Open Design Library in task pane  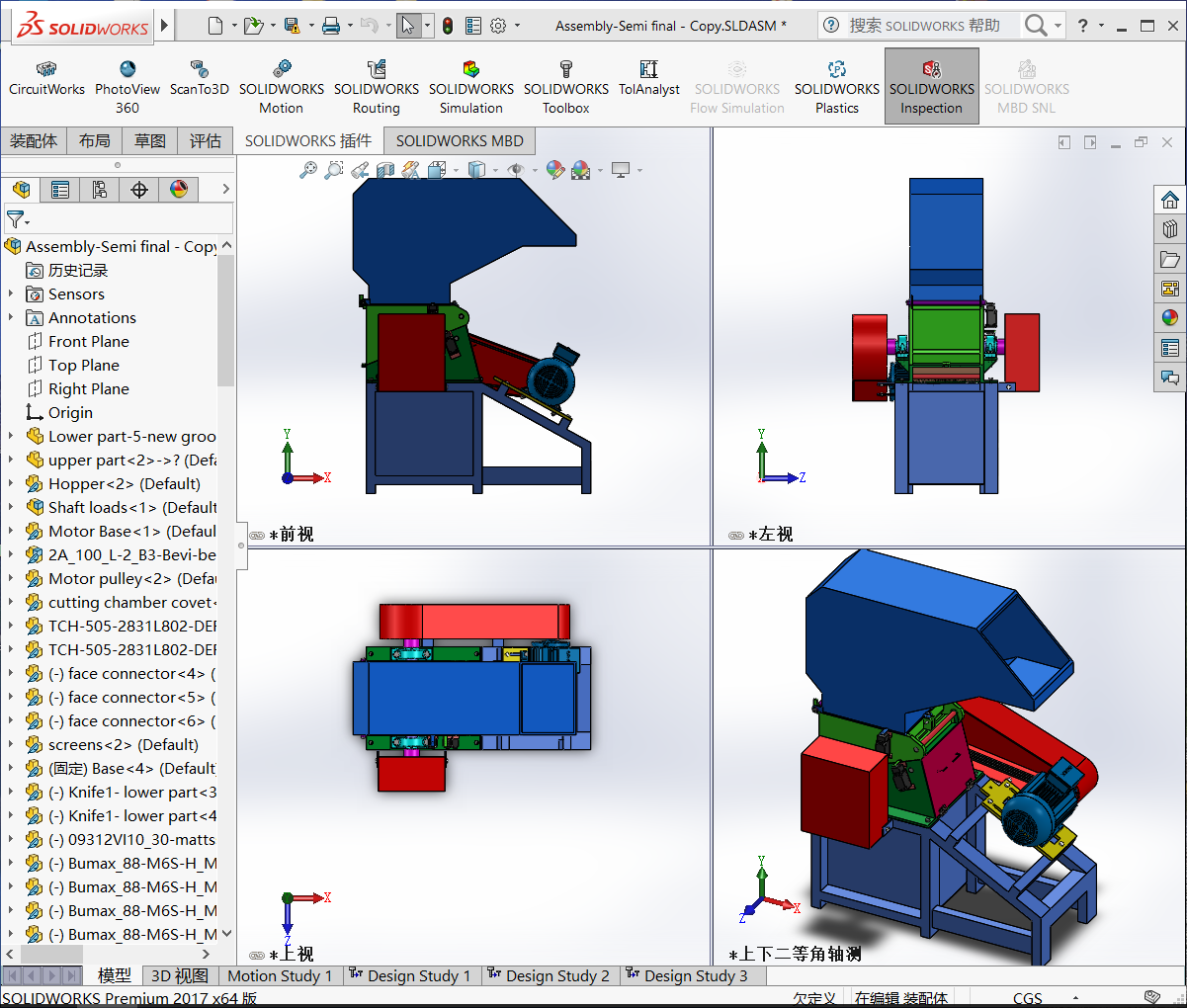1170,228
